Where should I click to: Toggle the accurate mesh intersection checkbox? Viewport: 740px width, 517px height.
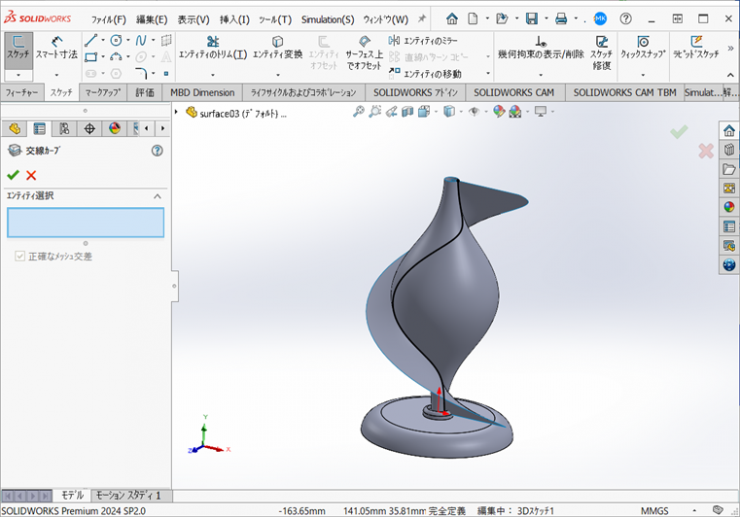tap(20, 257)
